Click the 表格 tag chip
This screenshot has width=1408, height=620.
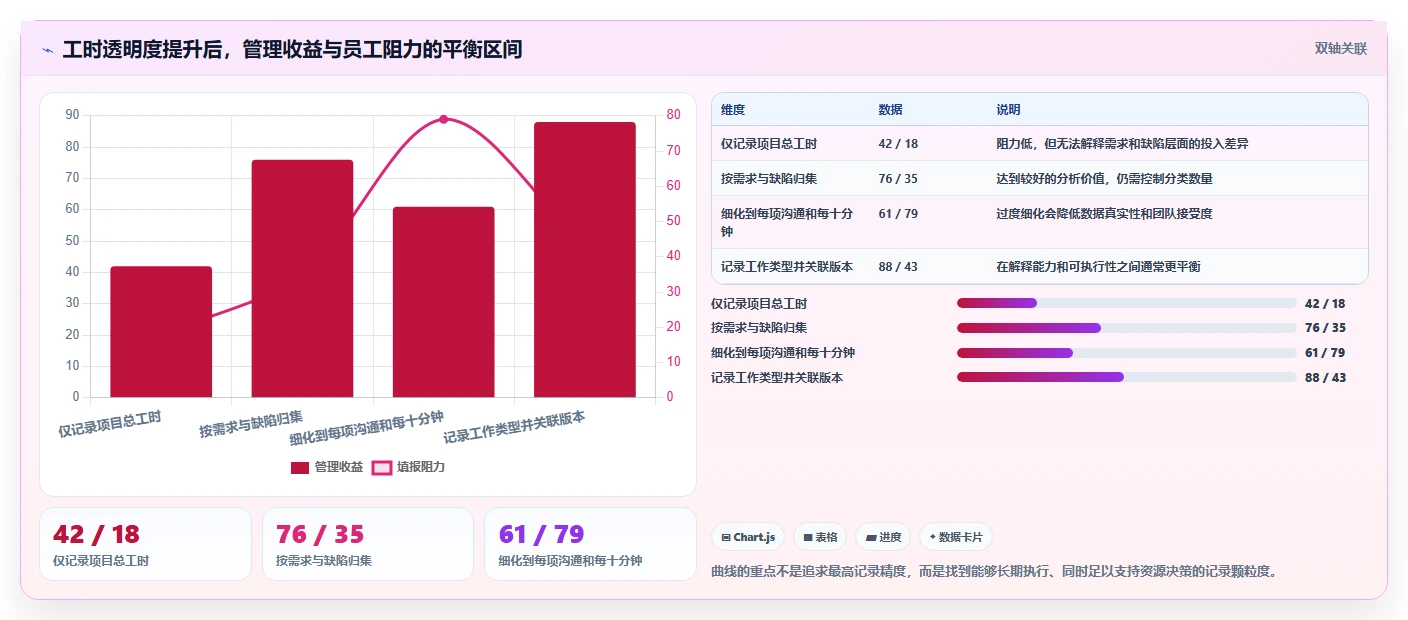point(819,537)
